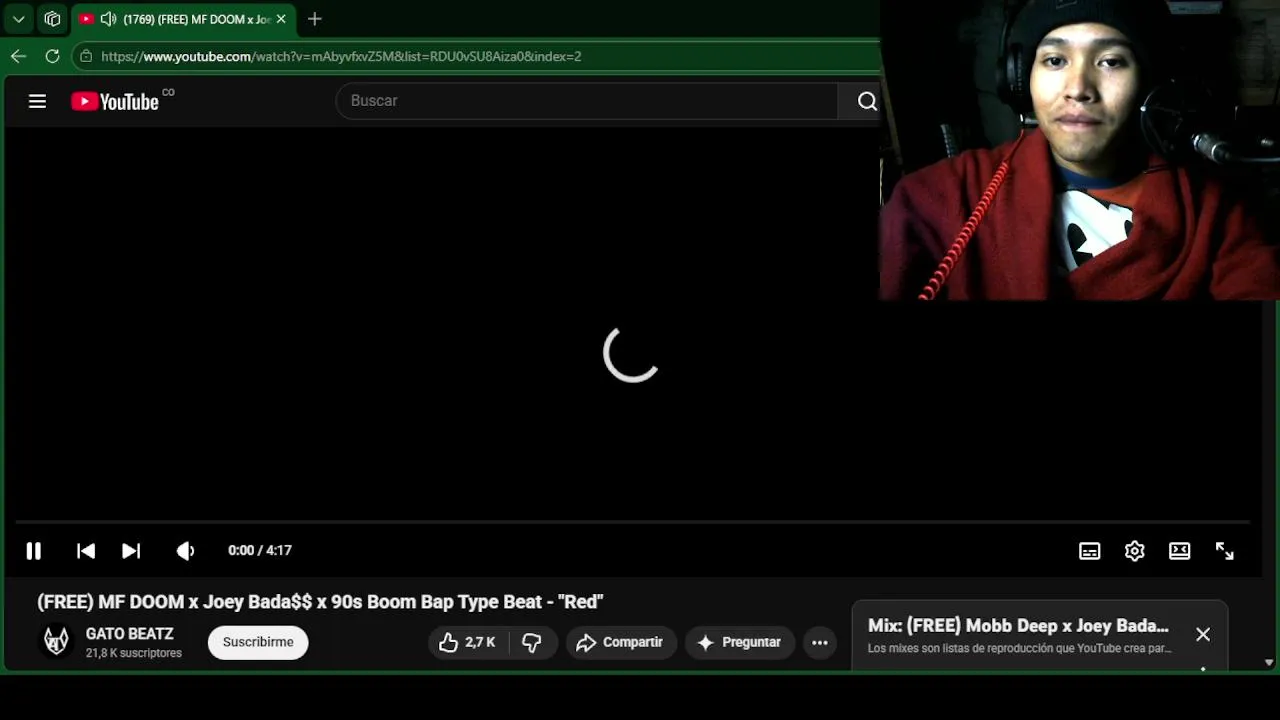Open player settings gear

point(1134,551)
